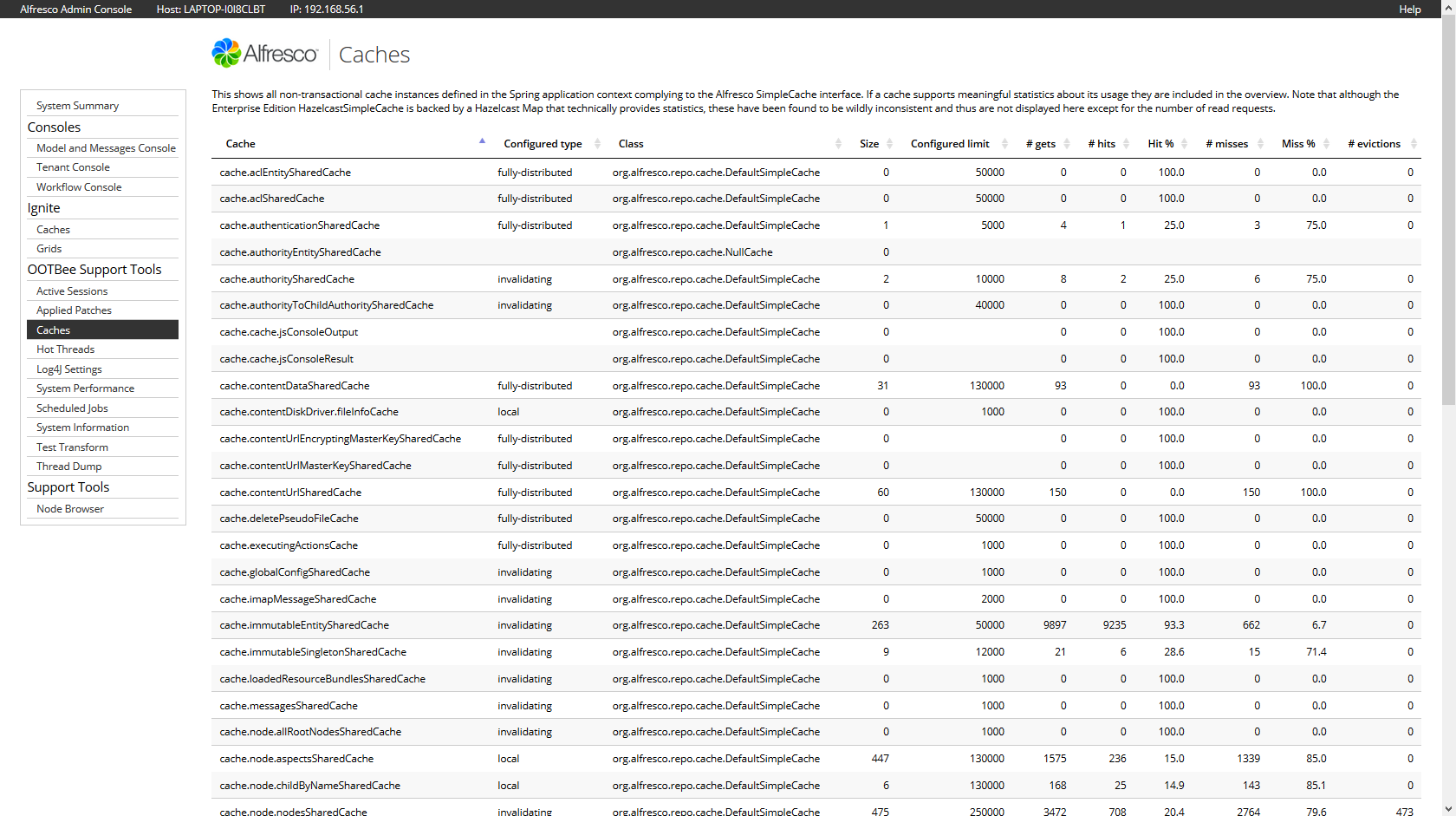Click vertical scrollbar thumb
Image resolution: width=1456 pixels, height=816 pixels.
[1448, 208]
